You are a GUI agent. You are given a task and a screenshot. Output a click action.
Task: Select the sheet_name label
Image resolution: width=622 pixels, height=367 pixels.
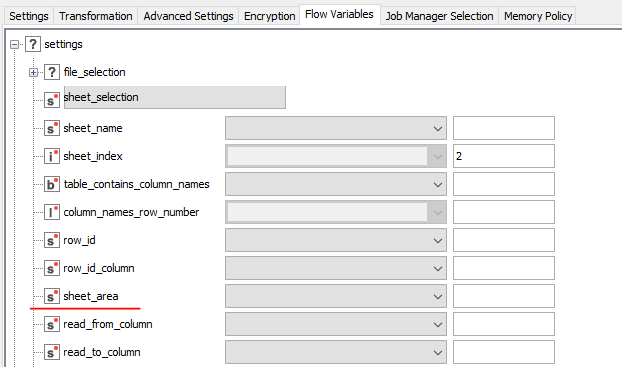93,128
